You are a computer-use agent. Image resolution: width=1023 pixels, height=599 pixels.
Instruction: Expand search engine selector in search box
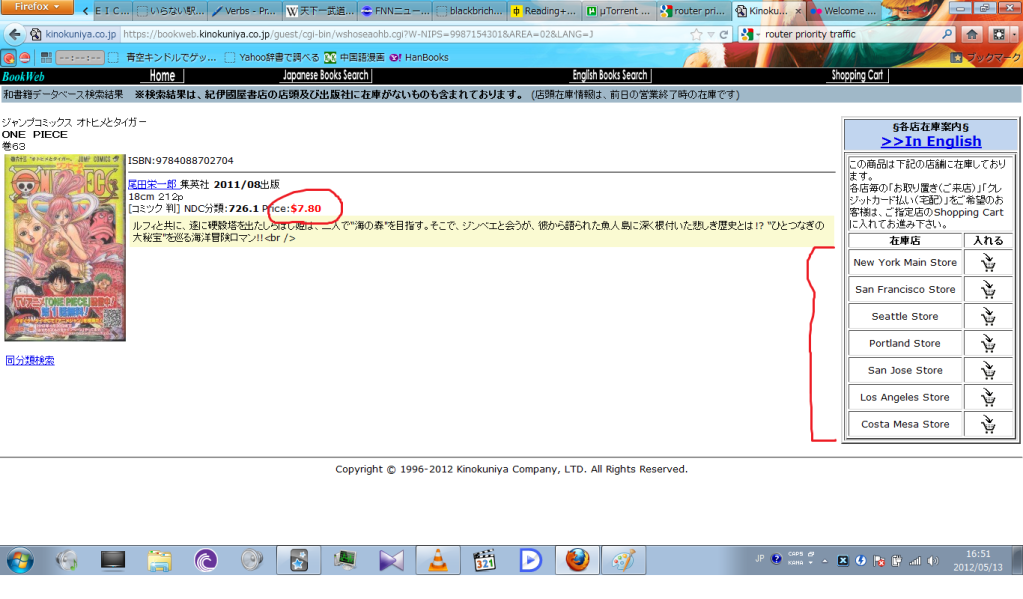(751, 34)
